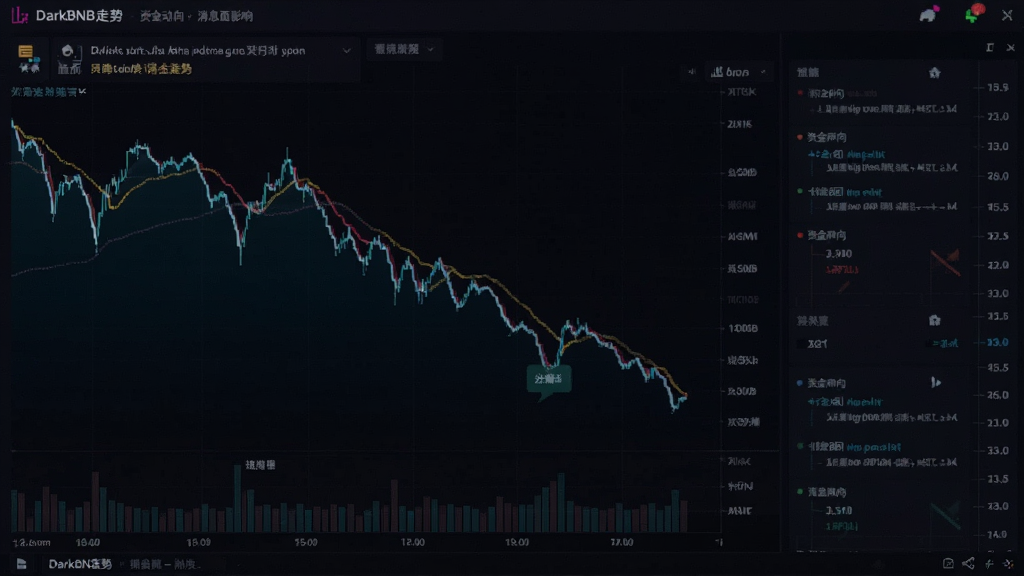Click the sparkle icon in the bottom-right corner
1024x576 pixels.
pyautogui.click(x=1008, y=563)
